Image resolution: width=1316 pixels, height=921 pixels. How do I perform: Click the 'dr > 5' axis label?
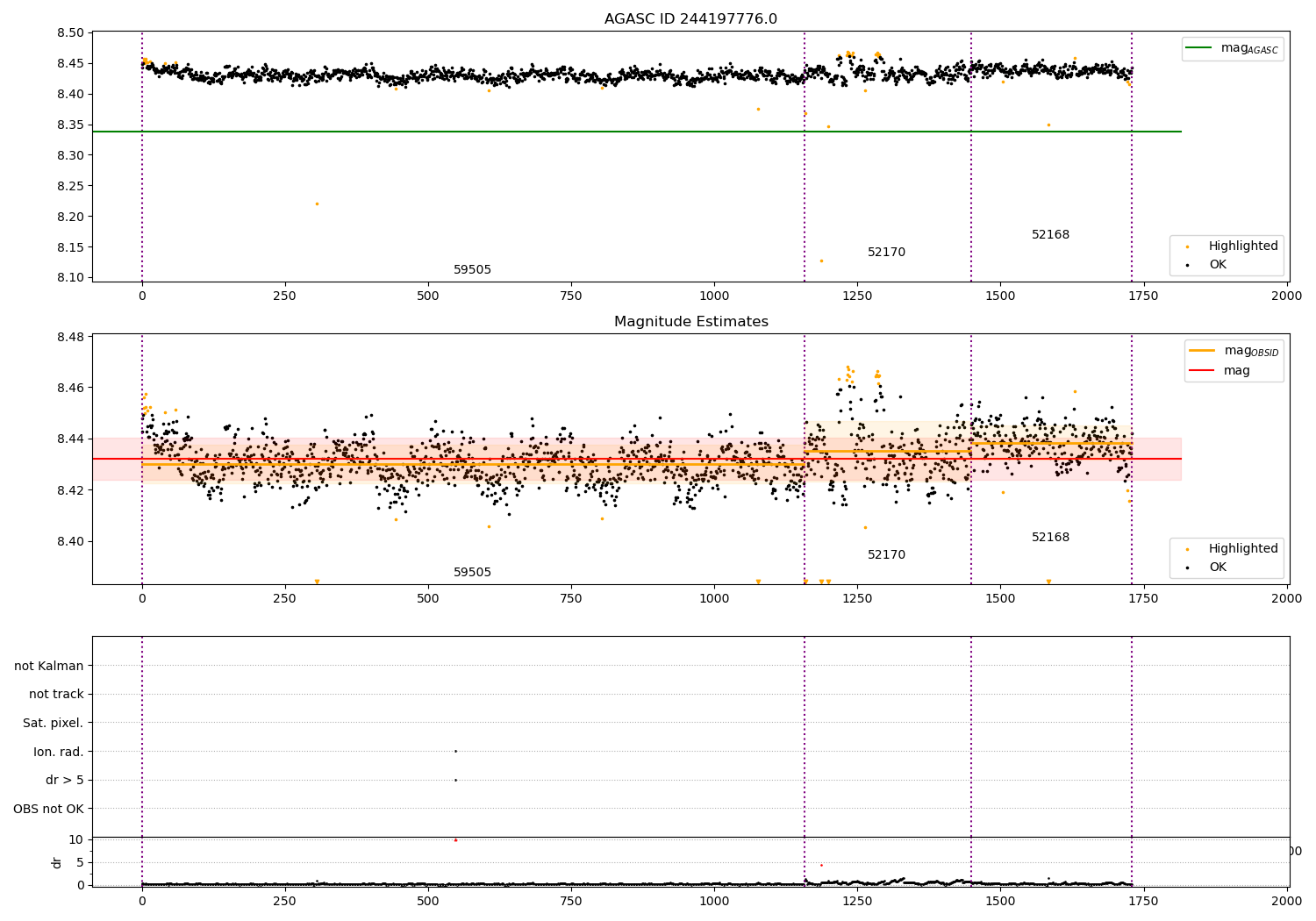click(65, 781)
